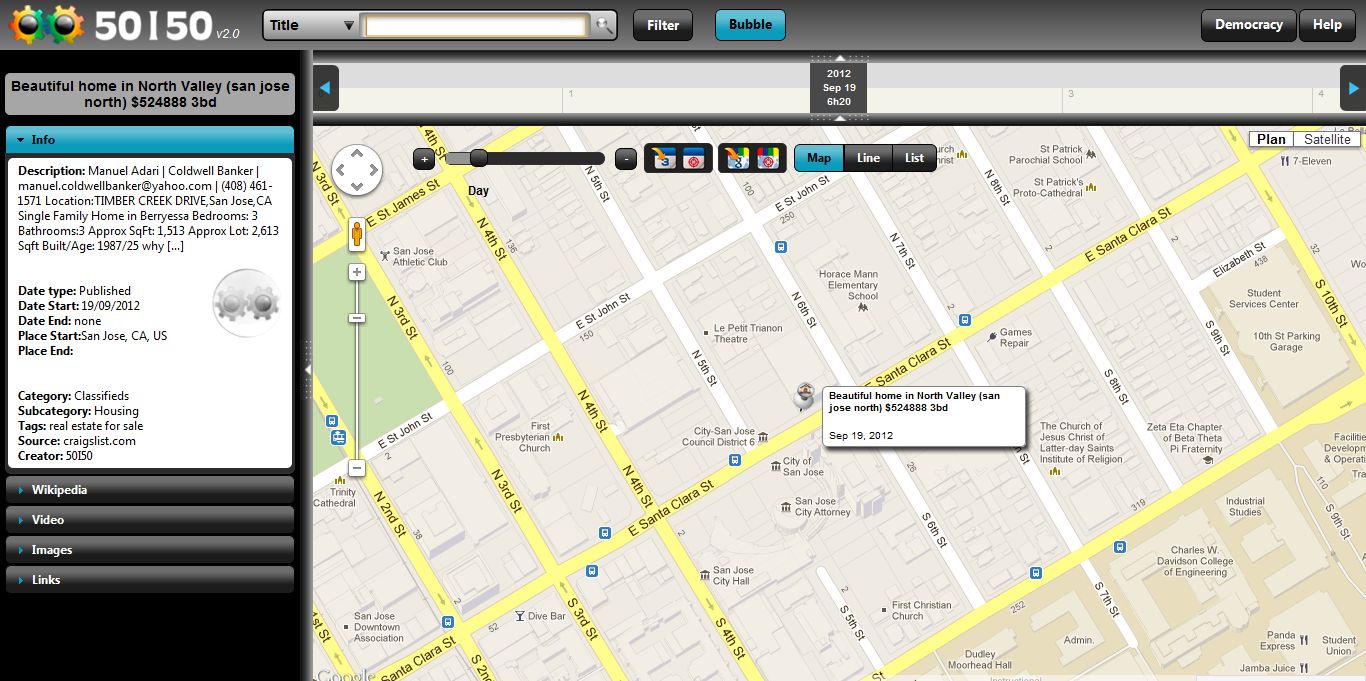Expand the Wikipedia section
The width and height of the screenshot is (1366, 681).
pyautogui.click(x=150, y=490)
